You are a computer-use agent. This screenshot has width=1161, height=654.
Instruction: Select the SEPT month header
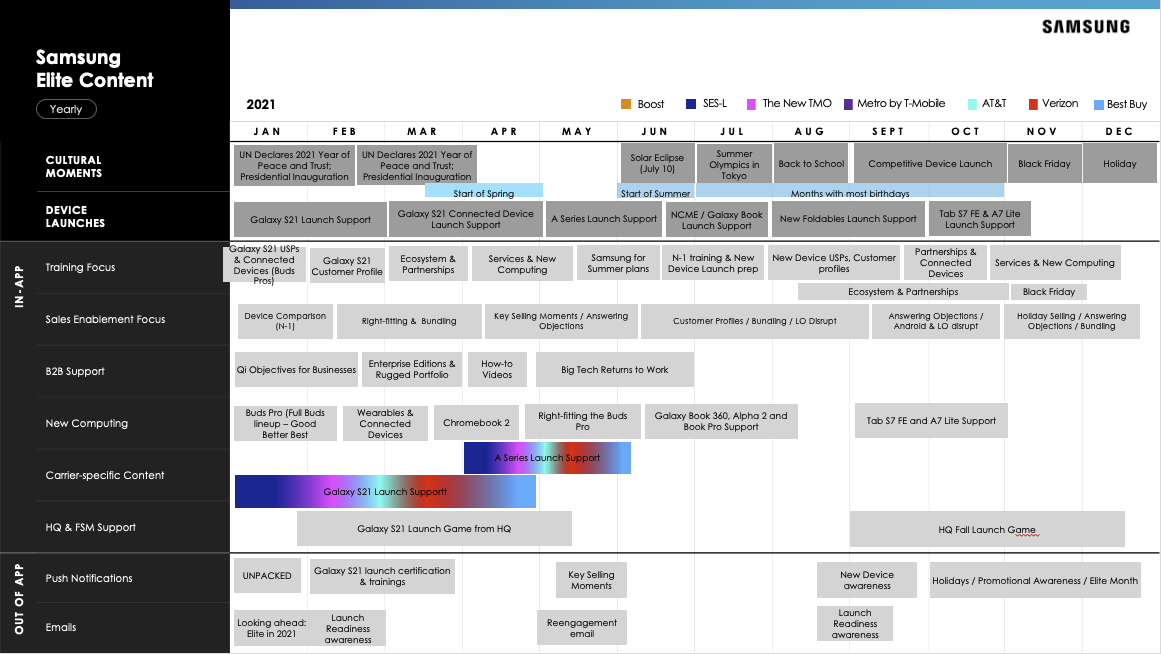coord(888,131)
